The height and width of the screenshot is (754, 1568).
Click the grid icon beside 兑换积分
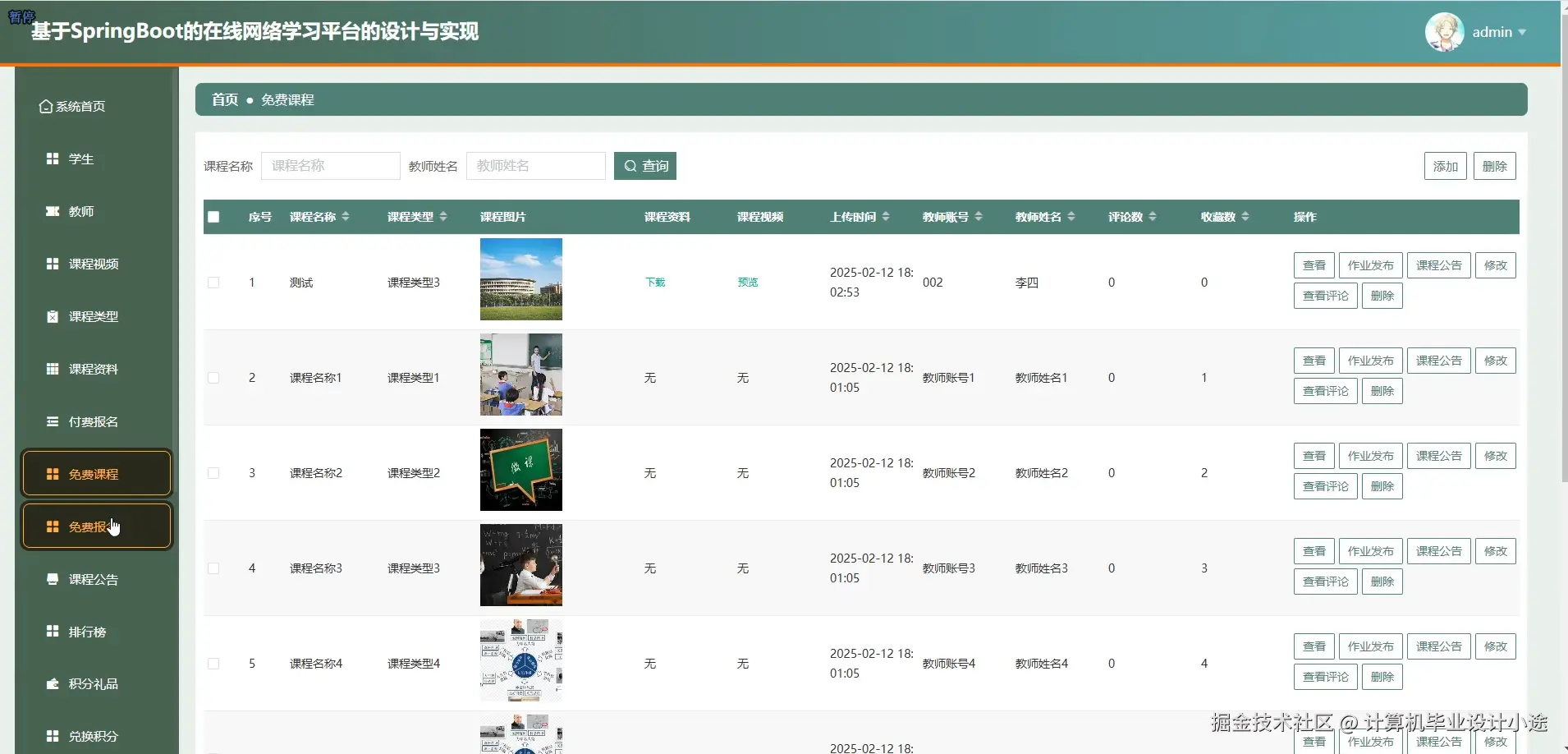pos(53,736)
